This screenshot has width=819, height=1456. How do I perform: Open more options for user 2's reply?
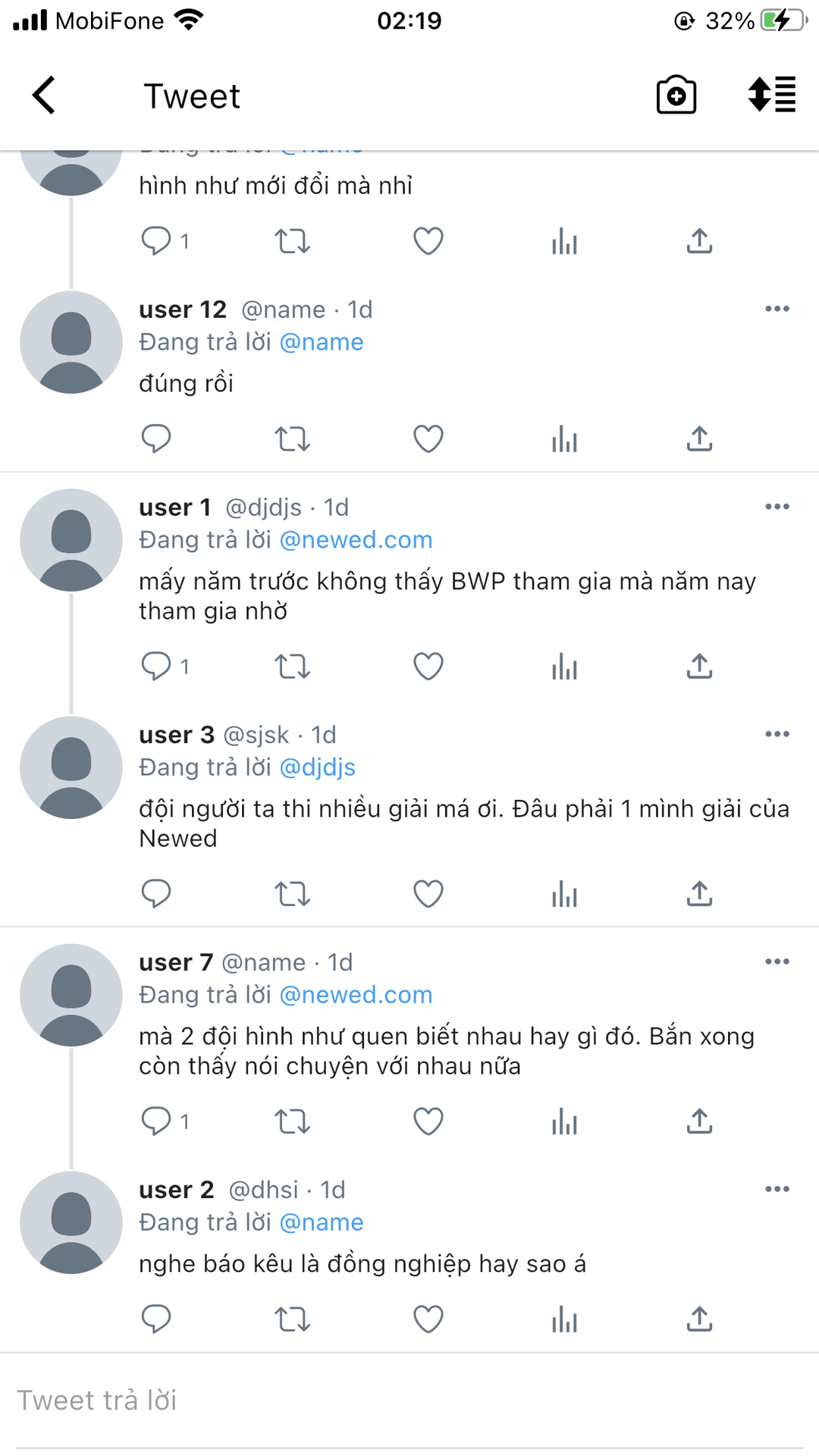coord(777,1189)
